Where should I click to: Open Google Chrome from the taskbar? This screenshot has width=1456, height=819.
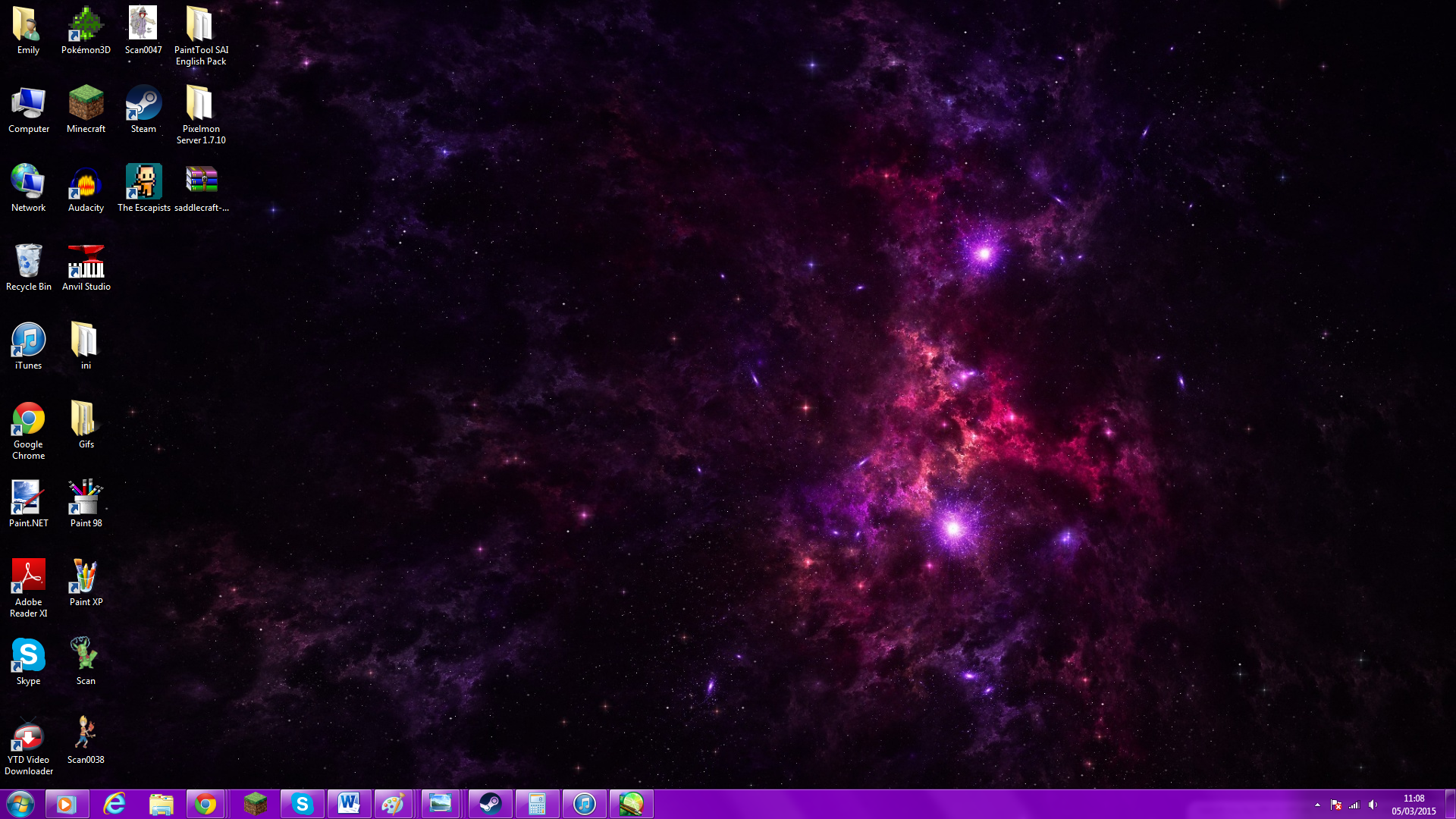pos(206,804)
